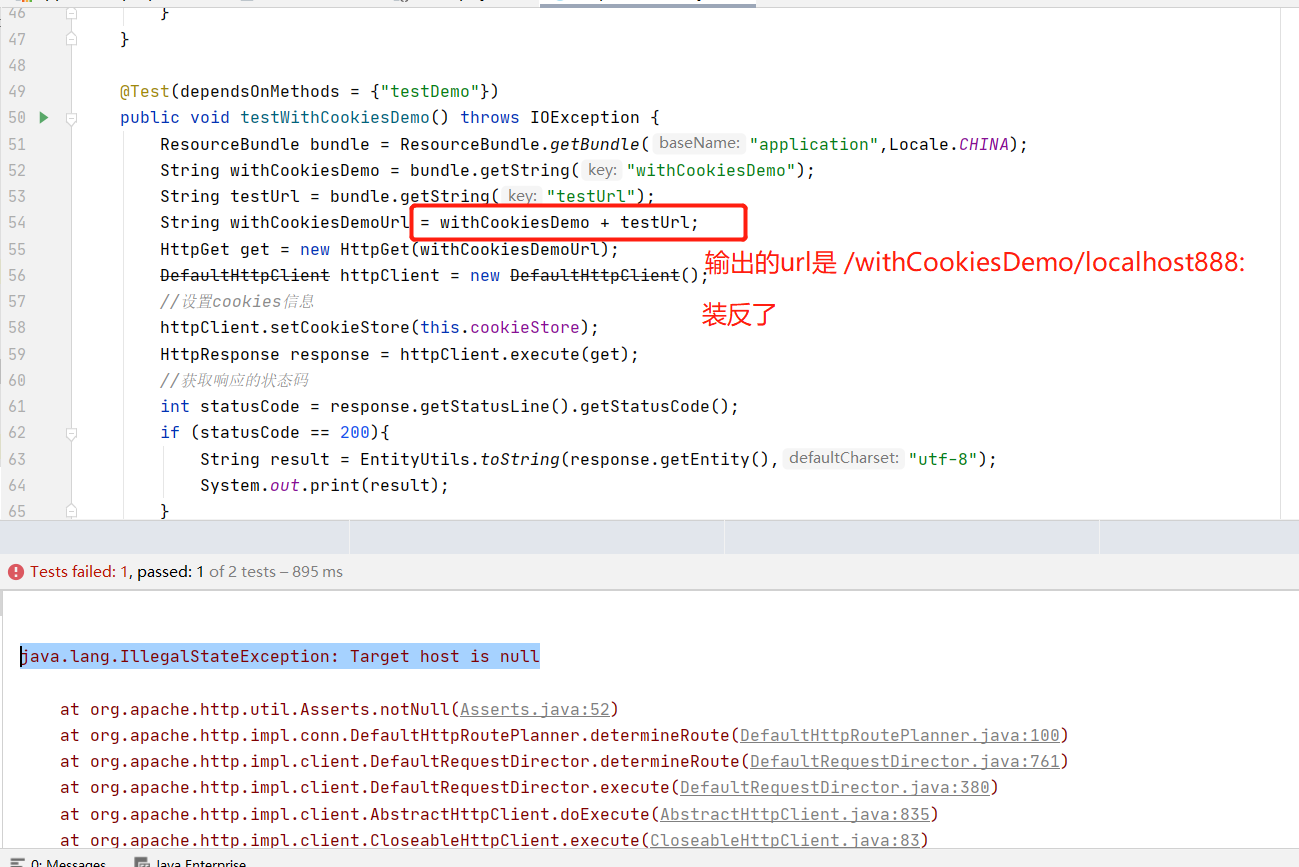This screenshot has height=867, width=1299.
Task: Collapse the testWithCookiesDemo method fold at line 50
Action: pyautogui.click(x=70, y=117)
